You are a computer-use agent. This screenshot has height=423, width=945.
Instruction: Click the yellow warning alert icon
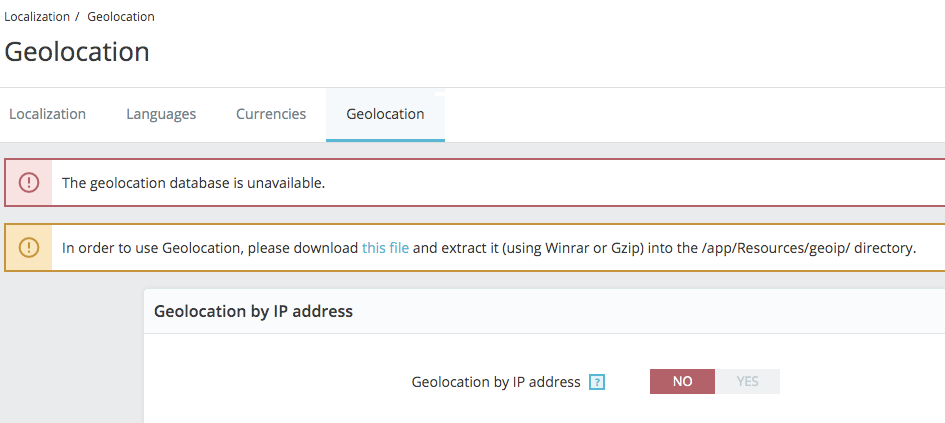[29, 247]
